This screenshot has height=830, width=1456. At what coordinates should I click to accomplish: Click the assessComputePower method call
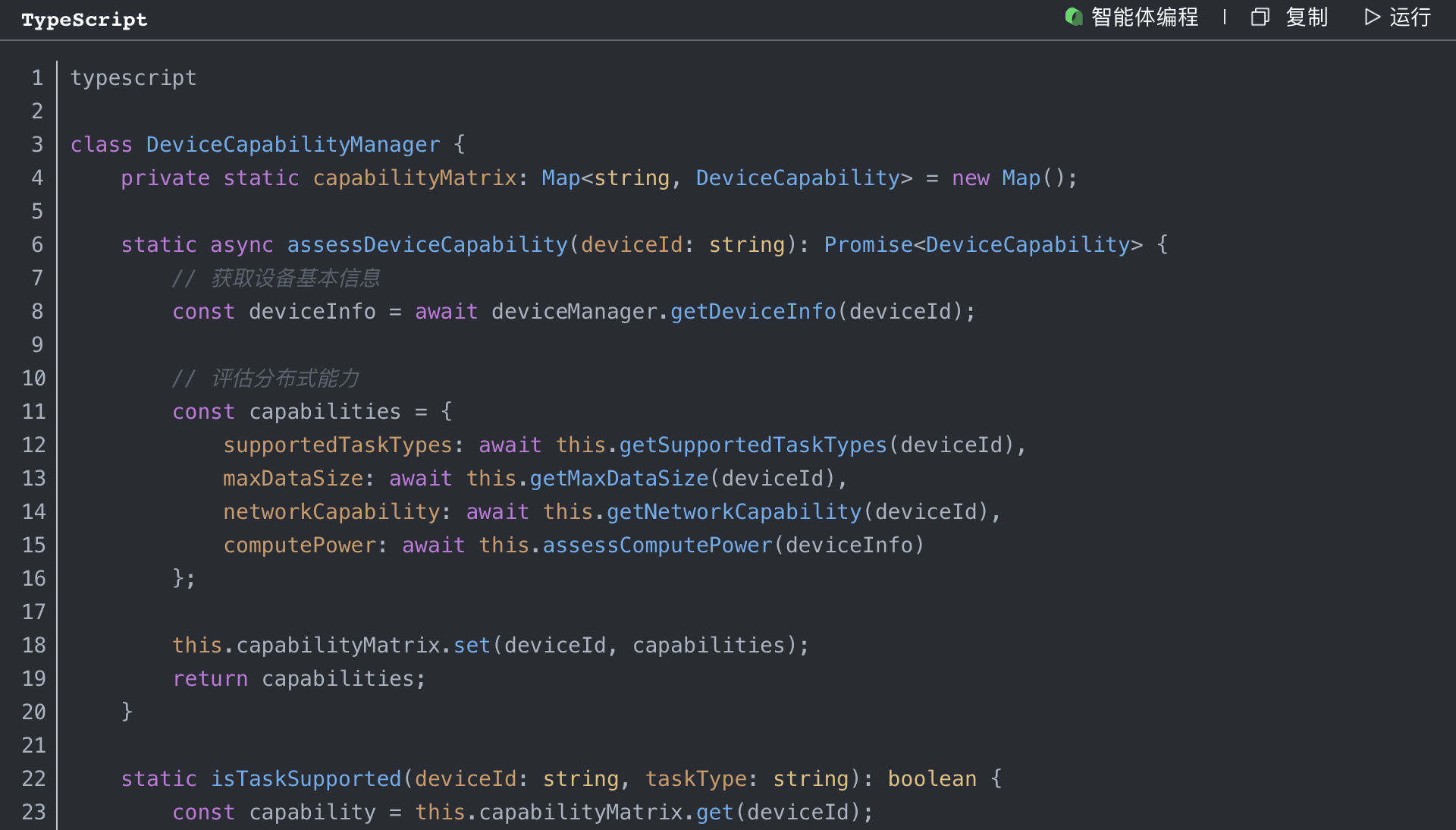pos(657,545)
